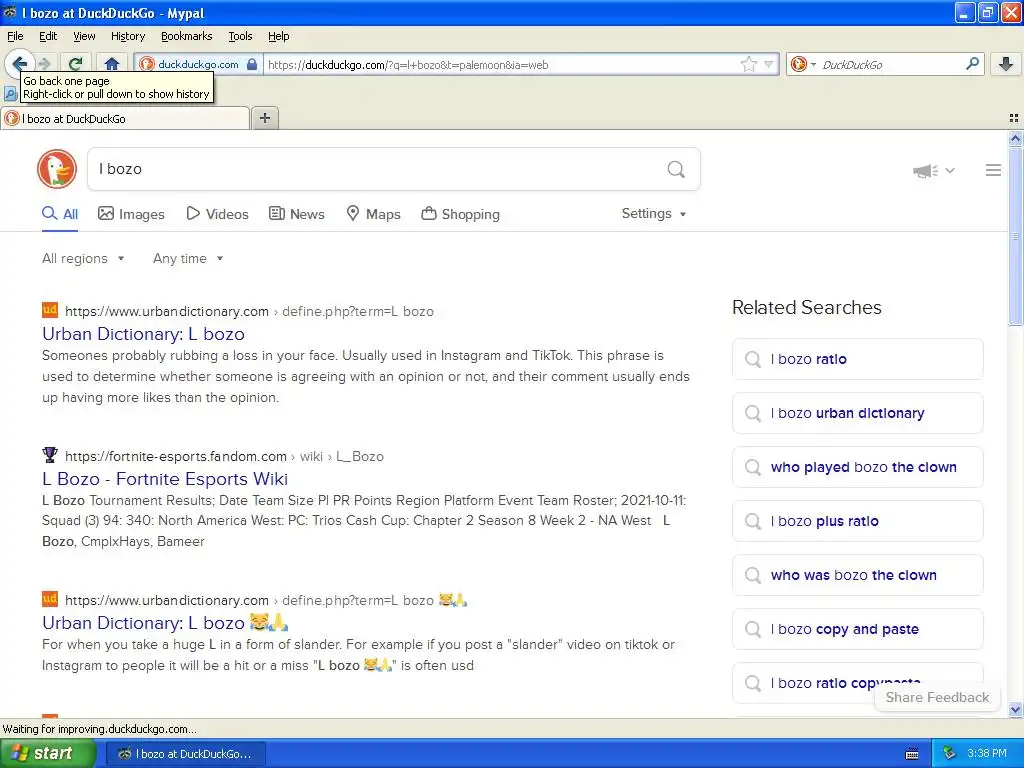This screenshot has height=768, width=1024.
Task: Click the system tray safely remove icon
Action: pos(949,753)
